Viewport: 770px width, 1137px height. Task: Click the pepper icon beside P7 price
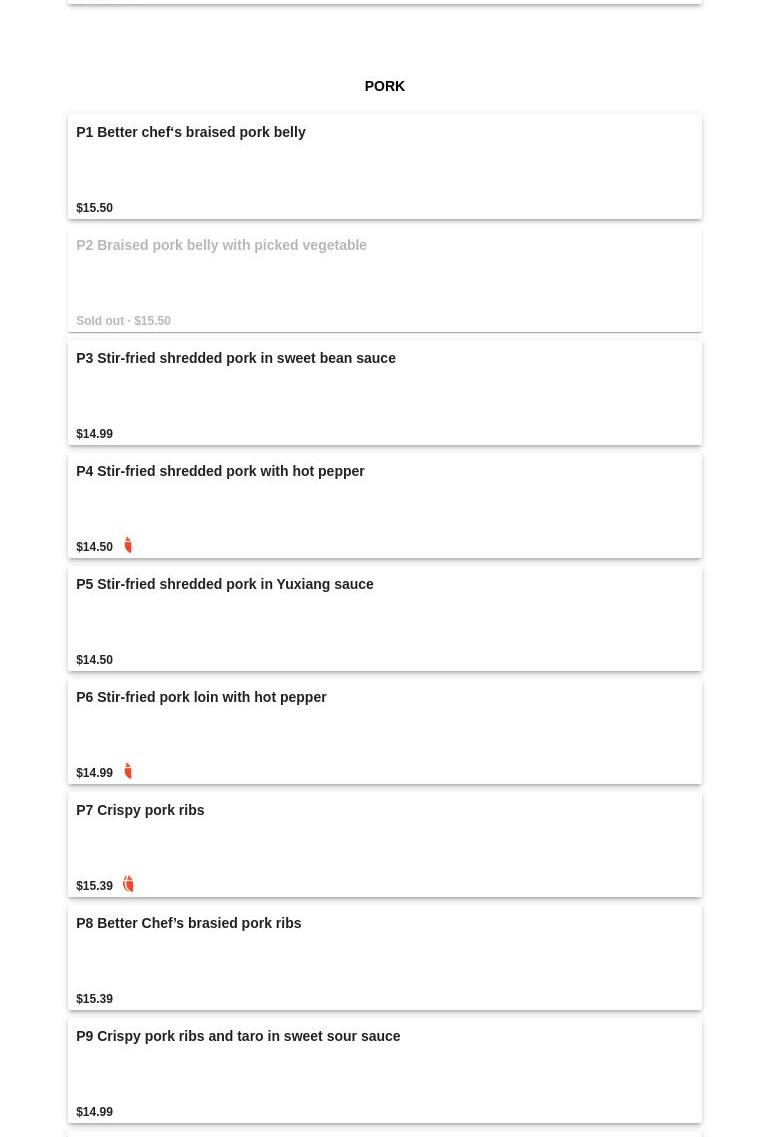point(128,884)
